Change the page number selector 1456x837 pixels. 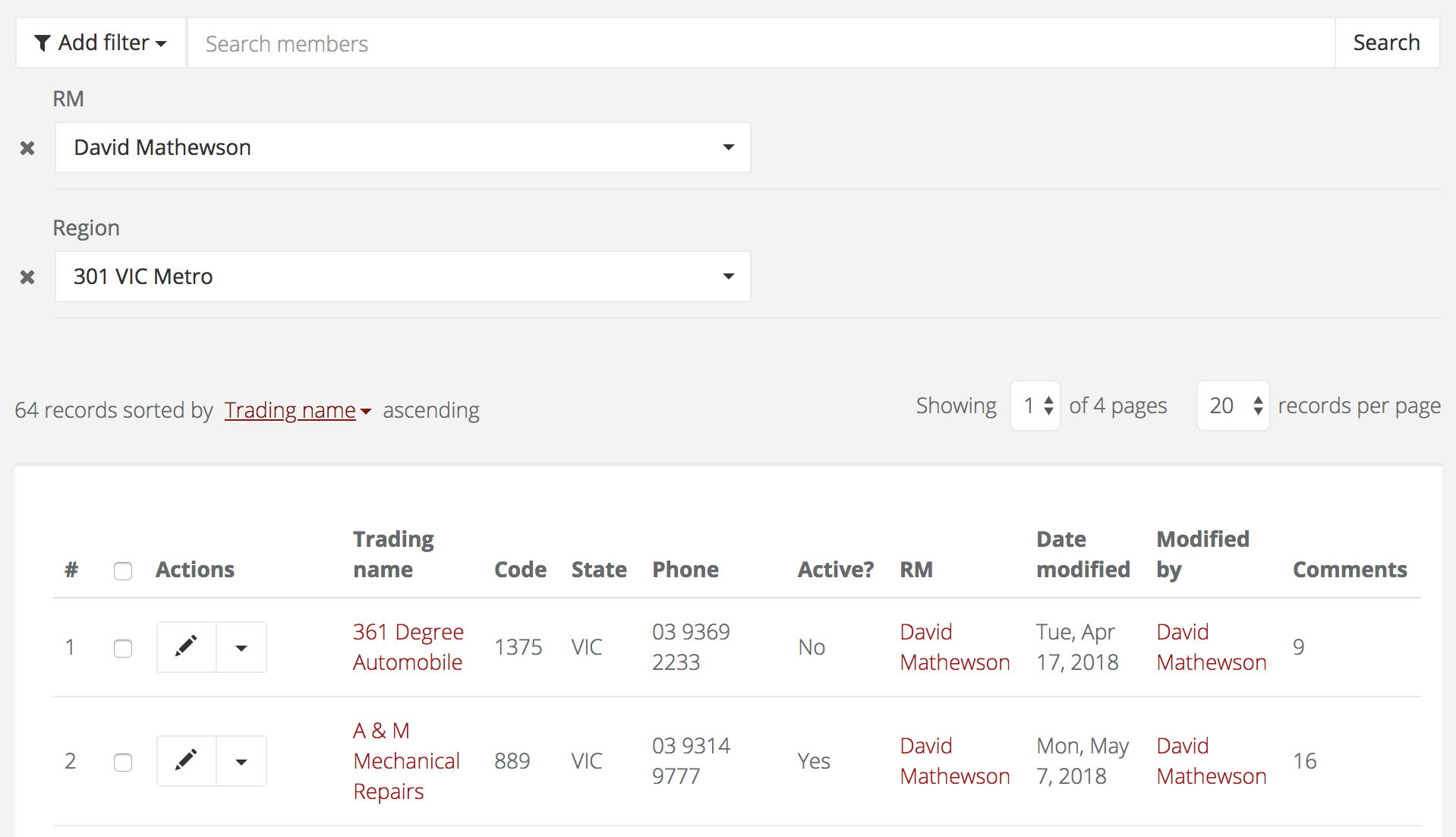pyautogui.click(x=1036, y=406)
